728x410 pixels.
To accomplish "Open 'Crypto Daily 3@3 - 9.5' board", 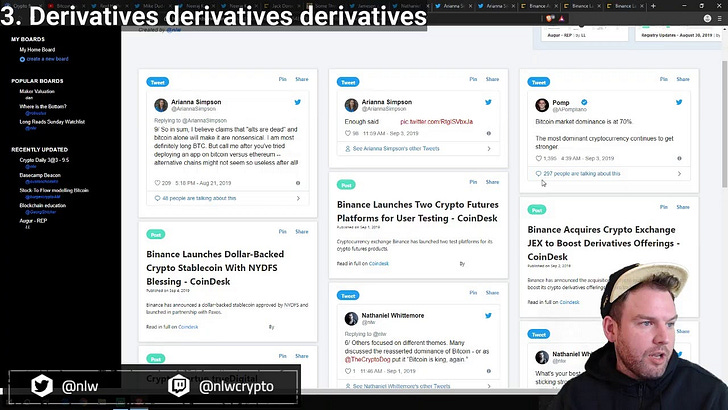I will [x=44, y=160].
